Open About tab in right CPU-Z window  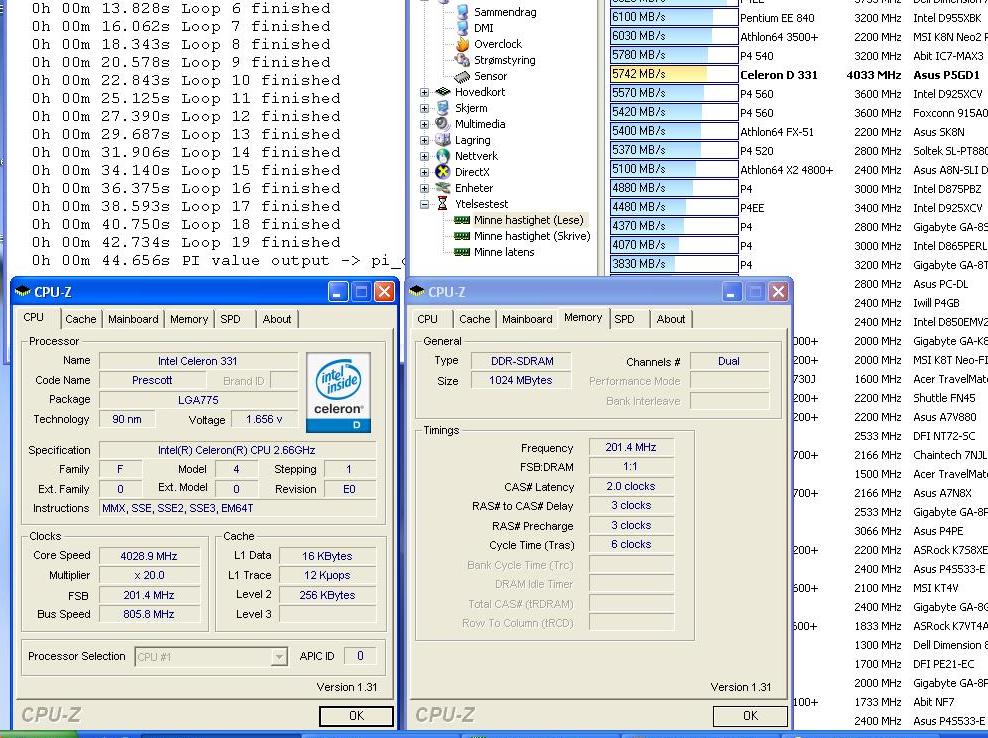click(671, 319)
